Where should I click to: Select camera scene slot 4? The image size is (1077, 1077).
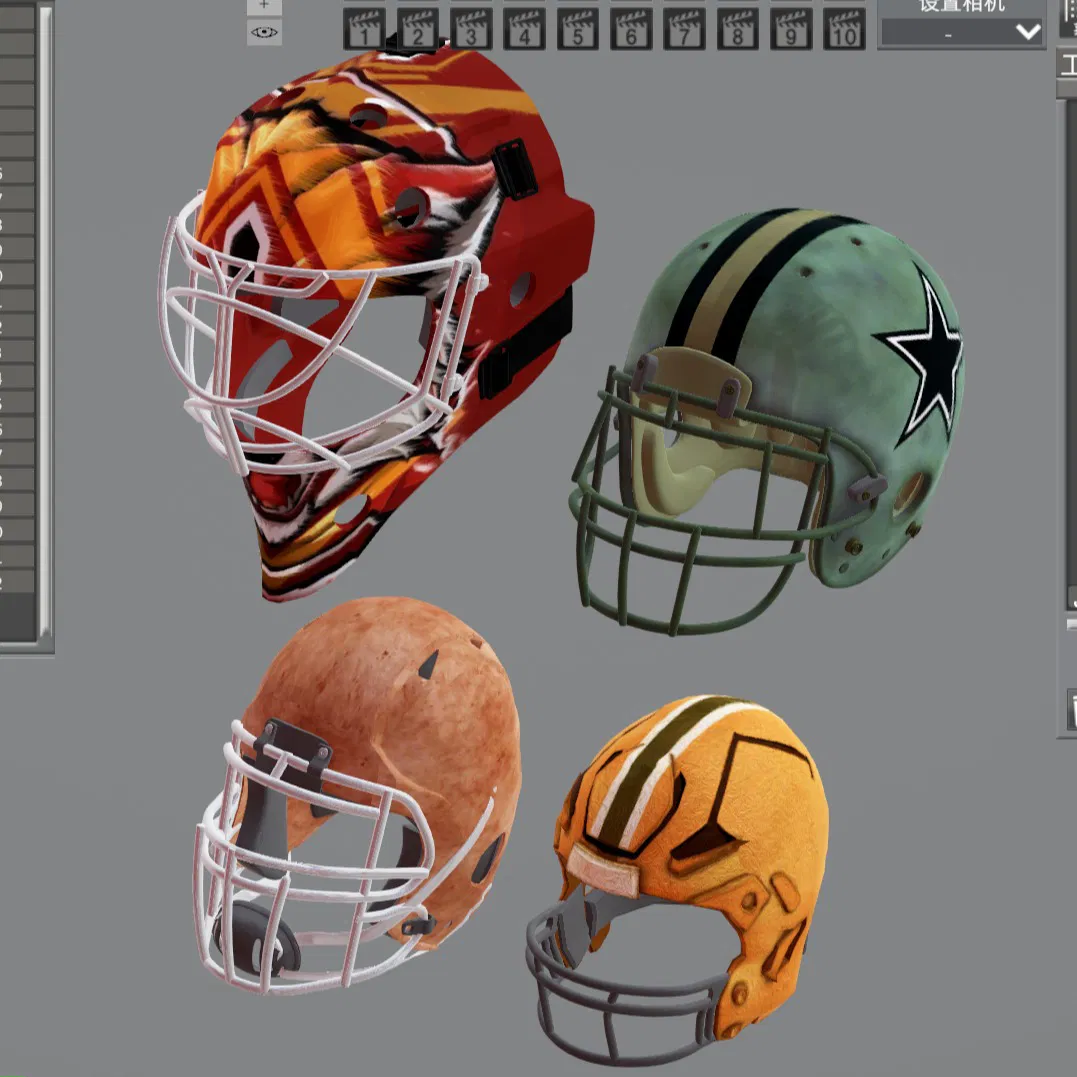[524, 30]
